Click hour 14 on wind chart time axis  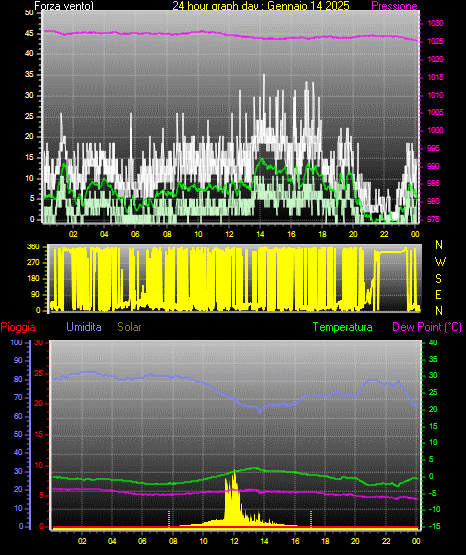point(260,234)
